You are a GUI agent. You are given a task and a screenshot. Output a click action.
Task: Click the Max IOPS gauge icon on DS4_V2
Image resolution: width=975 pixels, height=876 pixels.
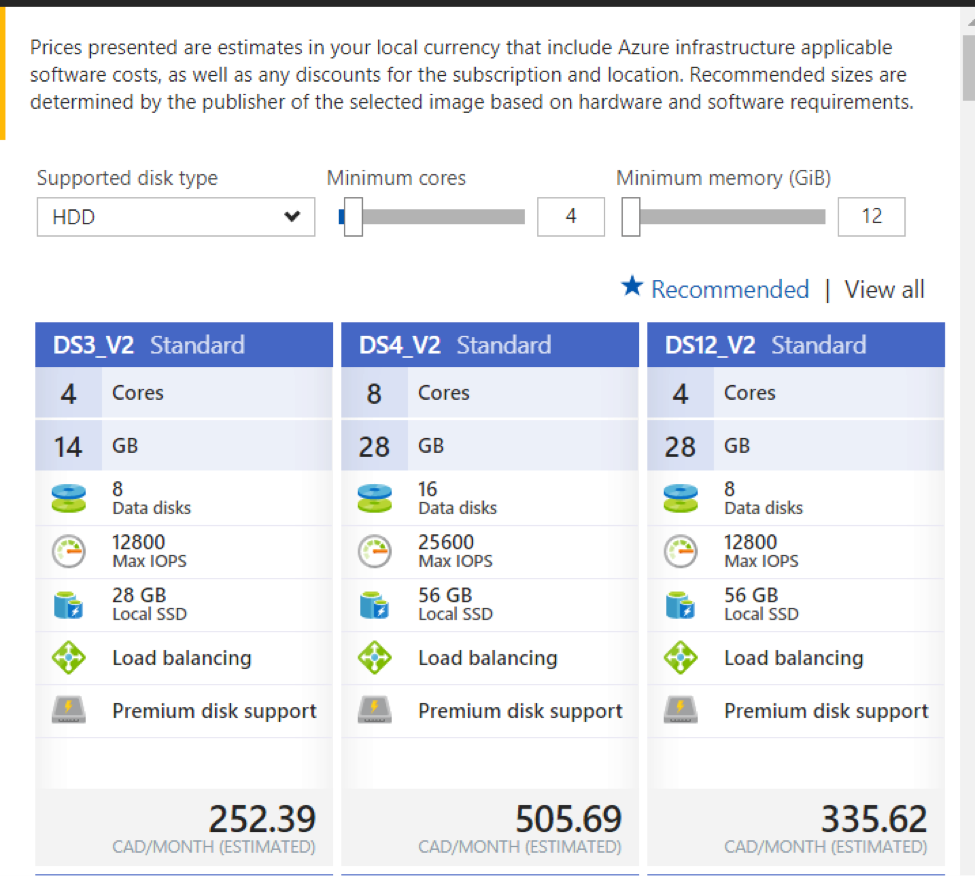coord(374,550)
